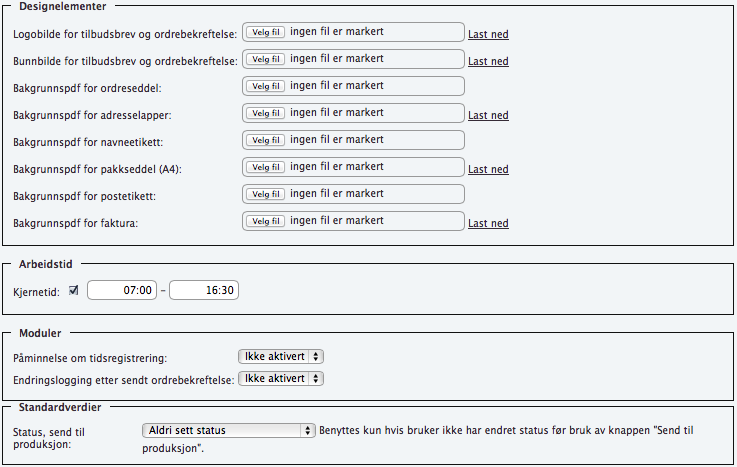The image size is (737, 467).
Task: Choose file for Bakgrunnspdf for faktura
Action: click(x=266, y=221)
